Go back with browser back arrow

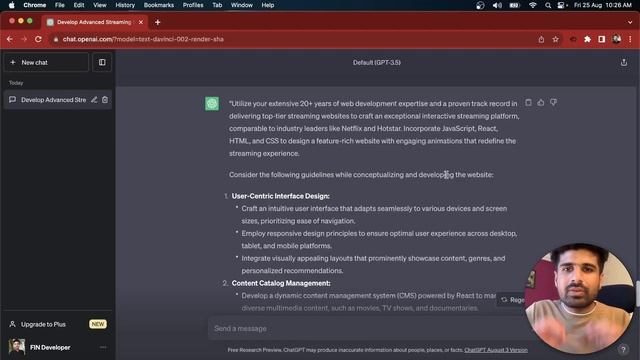coord(10,39)
